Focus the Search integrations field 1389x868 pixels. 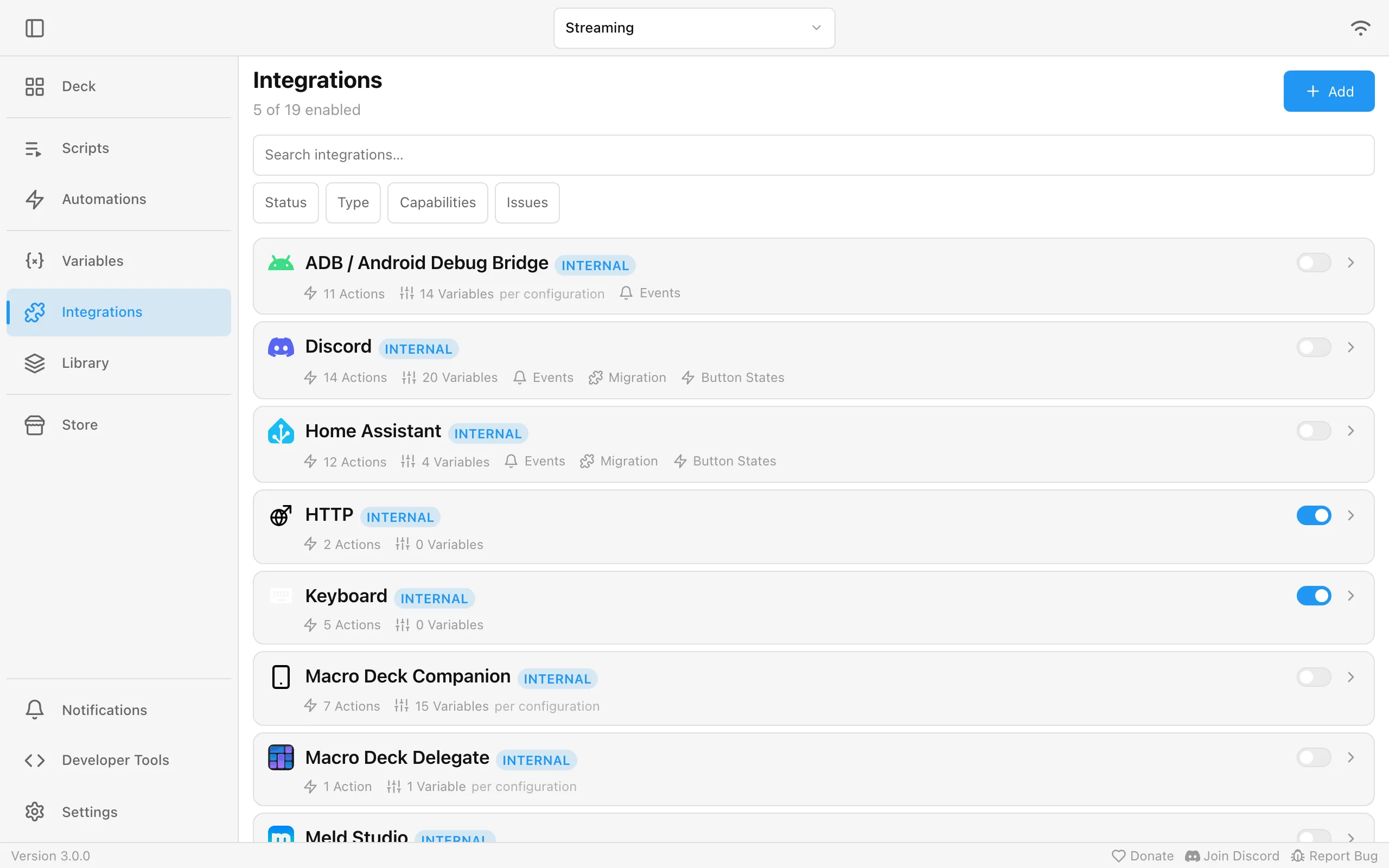coord(813,155)
